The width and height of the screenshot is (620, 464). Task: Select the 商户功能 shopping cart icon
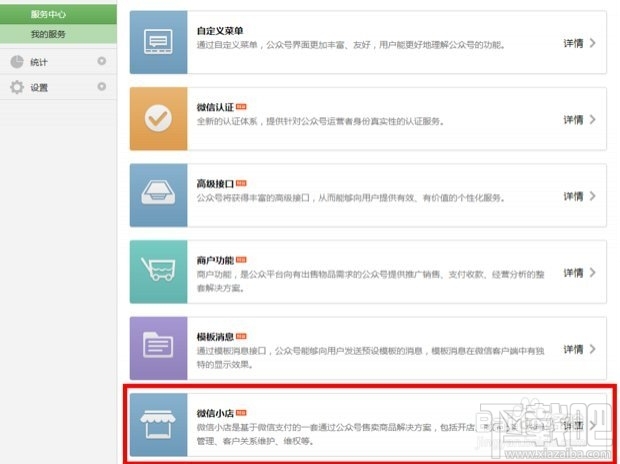(158, 271)
